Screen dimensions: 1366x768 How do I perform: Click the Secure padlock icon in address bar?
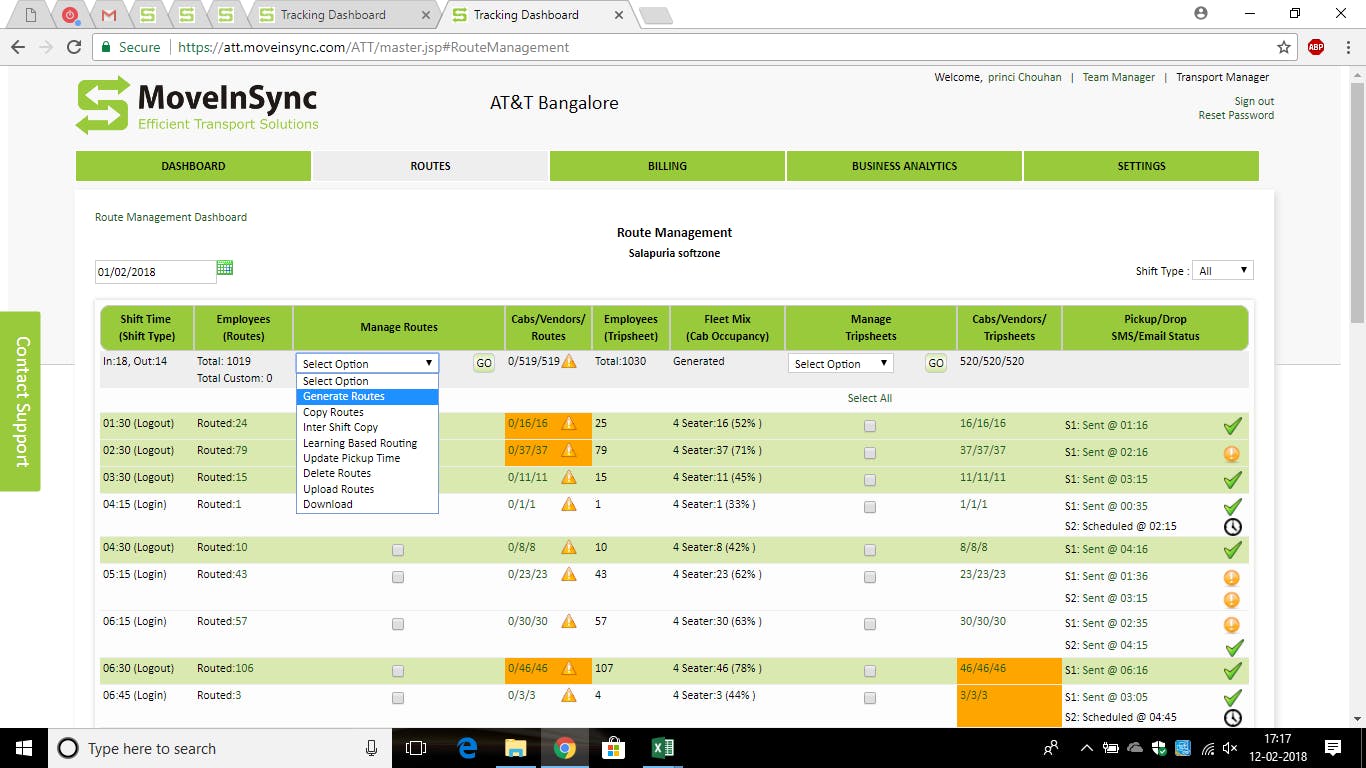click(x=104, y=47)
